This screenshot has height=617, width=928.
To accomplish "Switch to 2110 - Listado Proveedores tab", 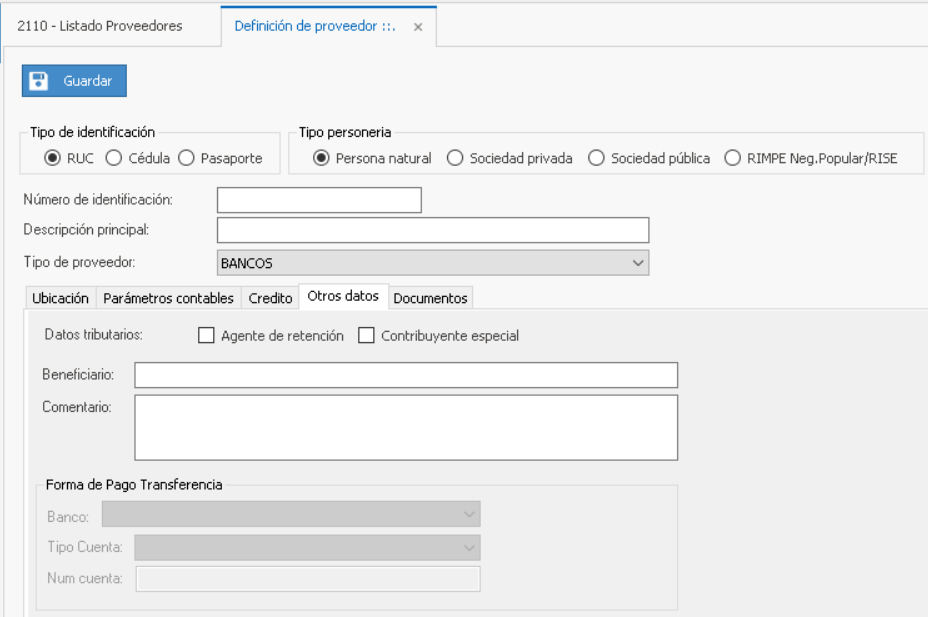I will point(100,26).
